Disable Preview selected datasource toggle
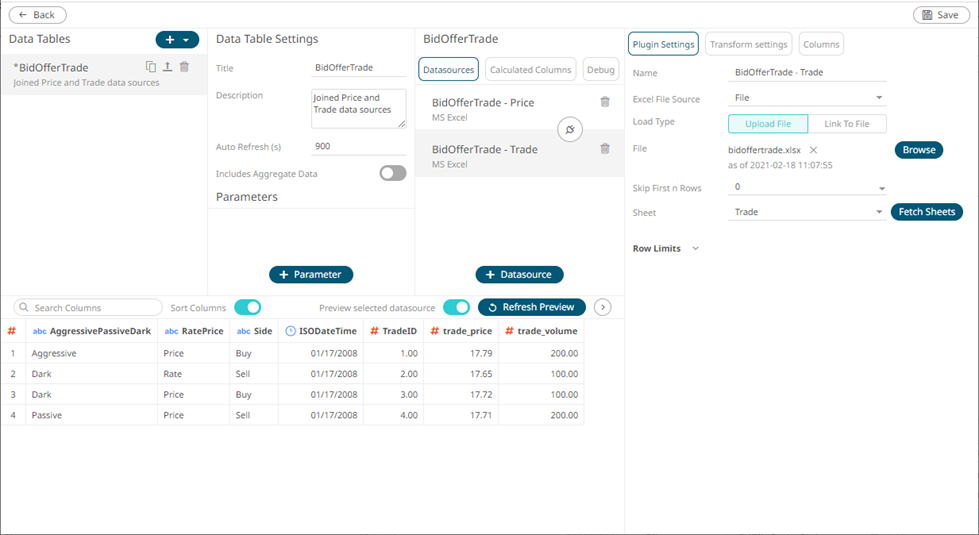The width and height of the screenshot is (979, 535). click(456, 307)
